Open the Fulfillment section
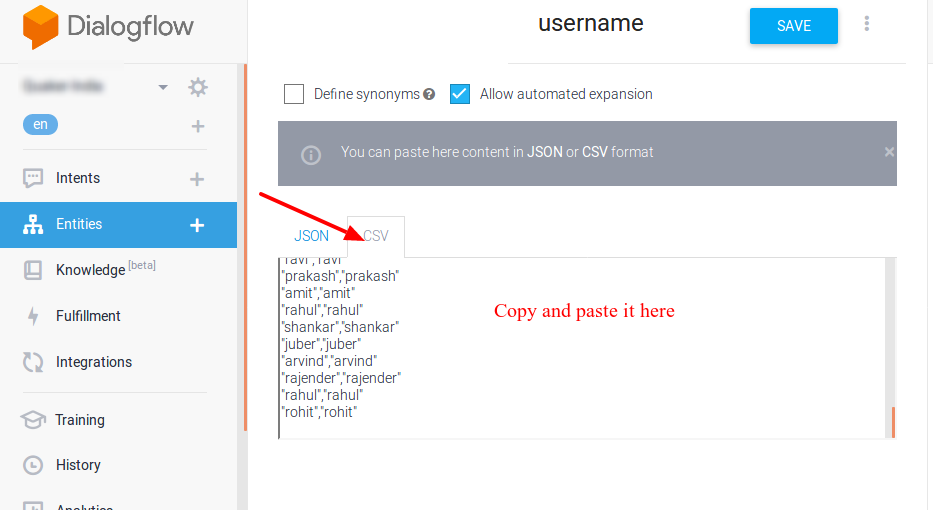This screenshot has width=933, height=510. pos(88,316)
